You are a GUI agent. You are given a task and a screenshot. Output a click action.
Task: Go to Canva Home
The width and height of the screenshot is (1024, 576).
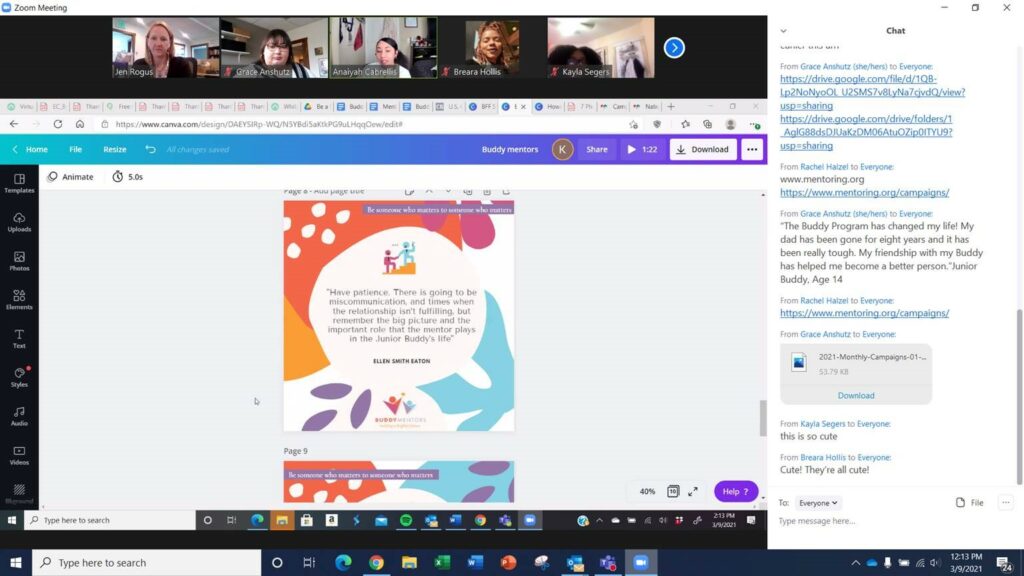[31, 150]
